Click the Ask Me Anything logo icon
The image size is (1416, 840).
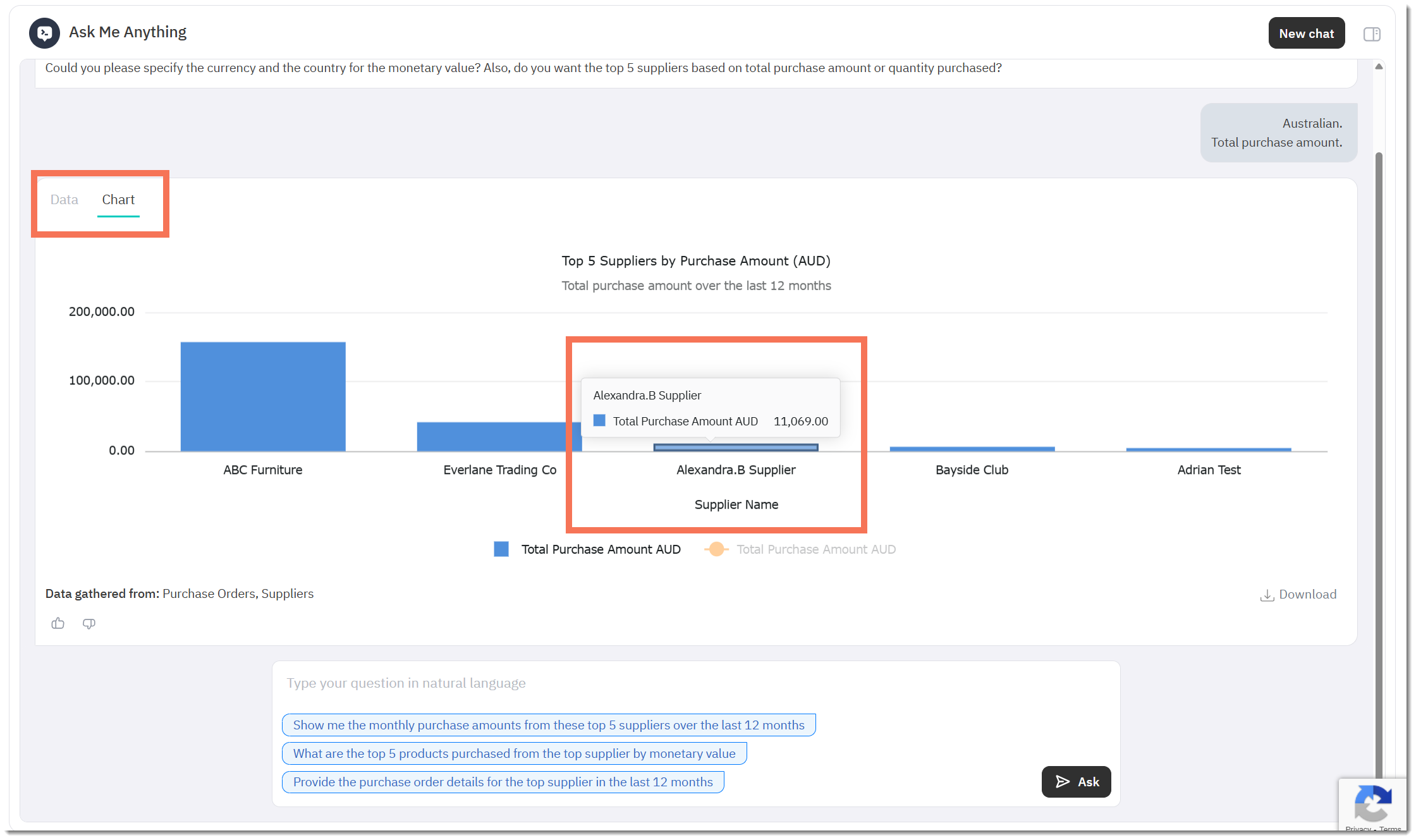[x=44, y=33]
